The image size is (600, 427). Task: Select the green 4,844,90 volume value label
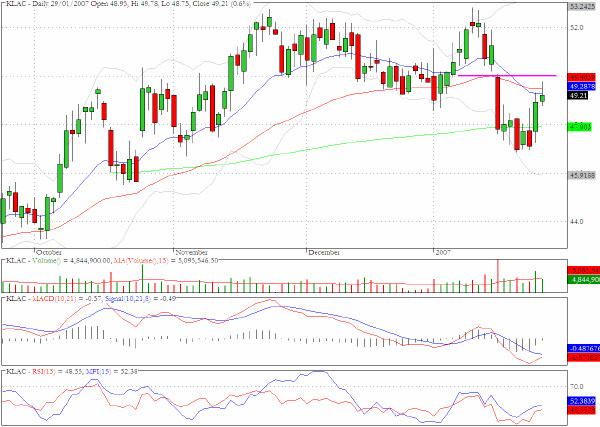584,280
